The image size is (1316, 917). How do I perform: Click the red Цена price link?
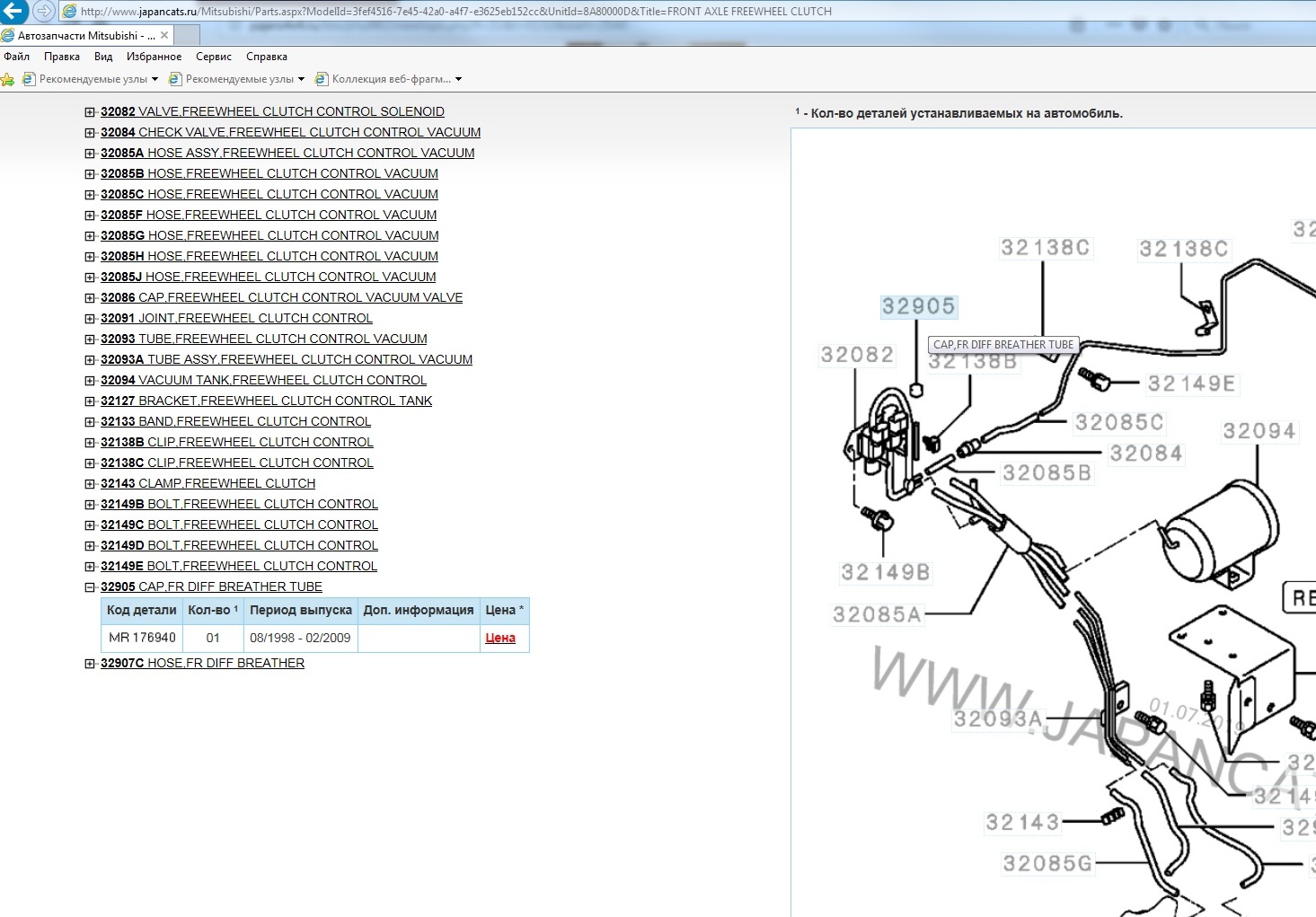tap(499, 638)
